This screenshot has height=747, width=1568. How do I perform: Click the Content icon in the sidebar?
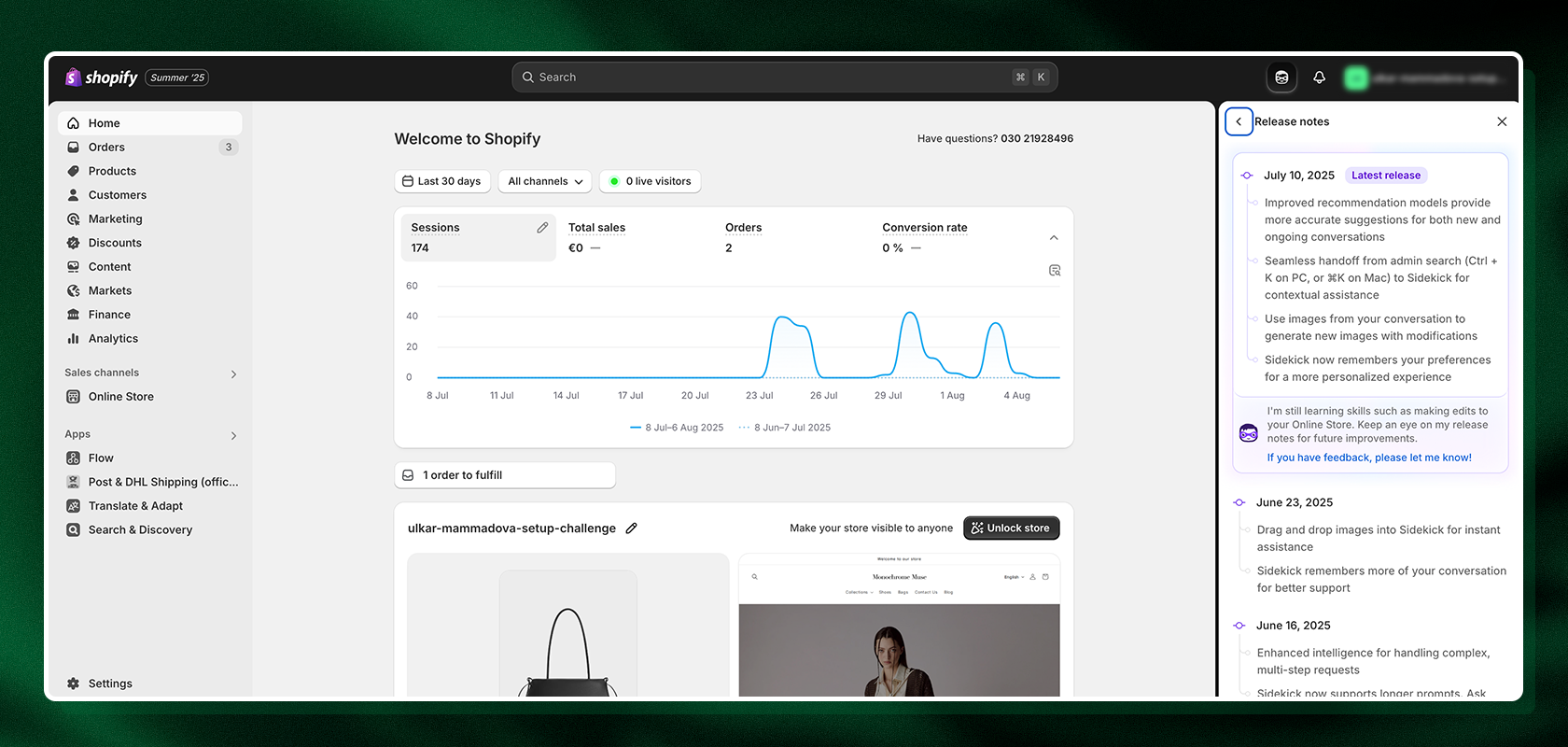[x=73, y=267]
